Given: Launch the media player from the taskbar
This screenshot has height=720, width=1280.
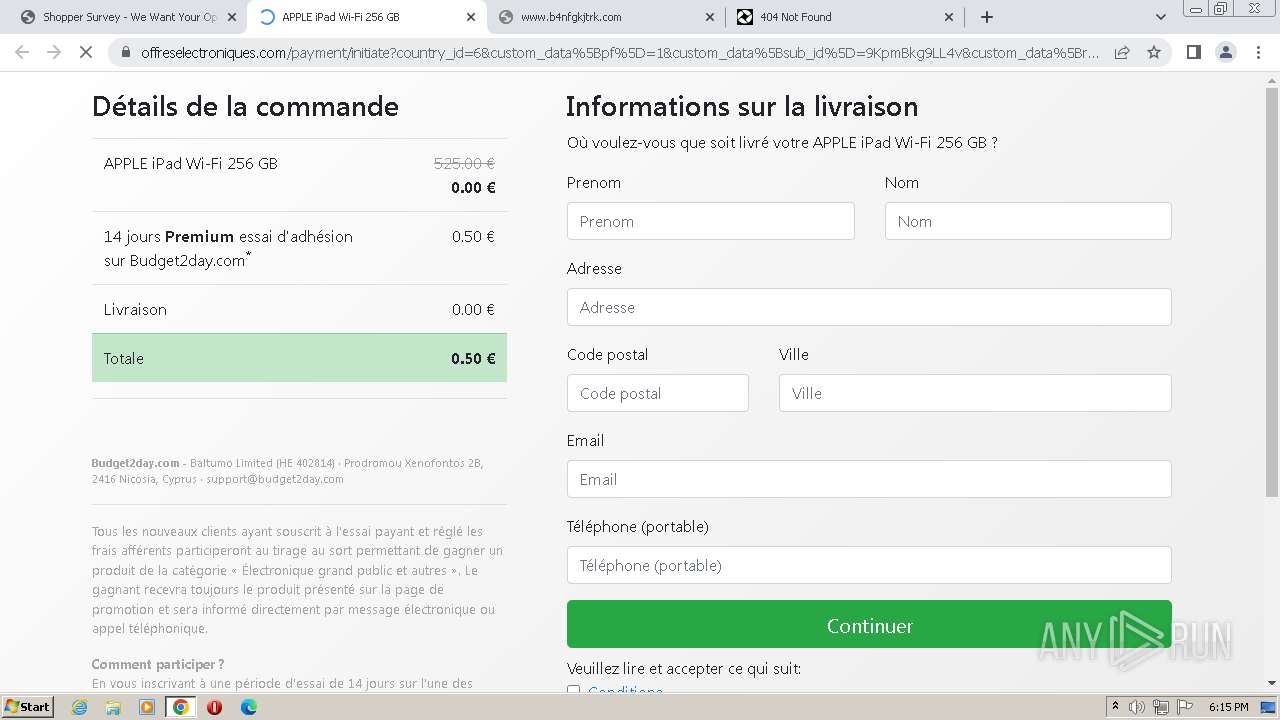Looking at the screenshot, I should click(x=147, y=707).
